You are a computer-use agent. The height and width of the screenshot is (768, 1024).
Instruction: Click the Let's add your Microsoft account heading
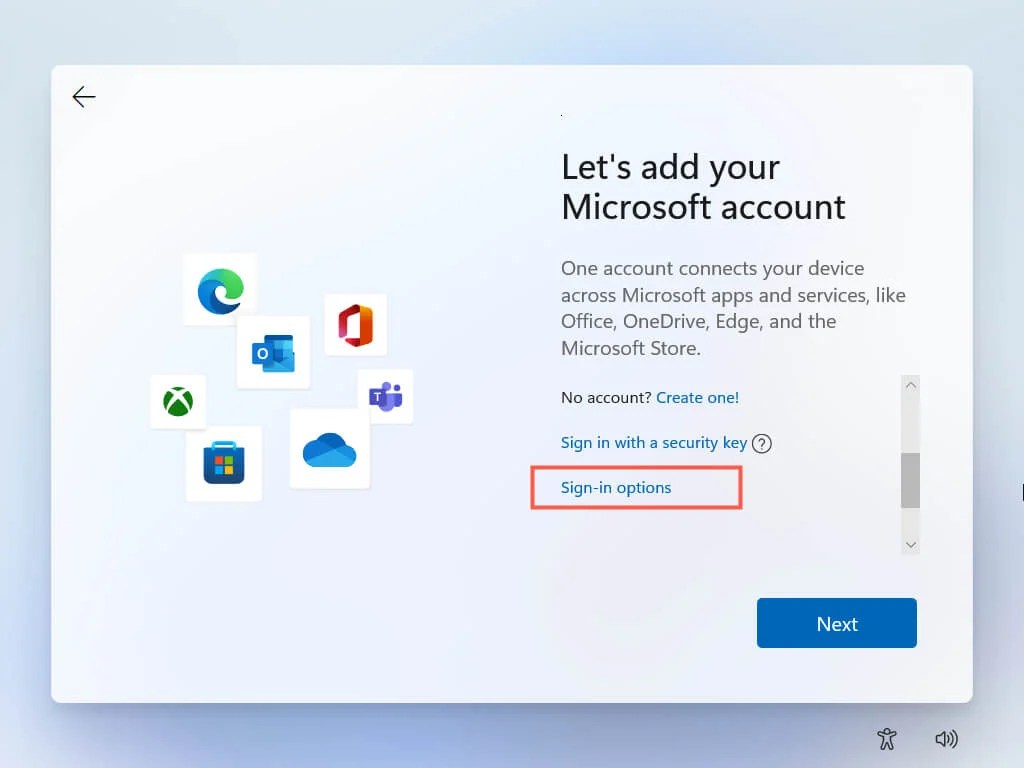click(x=704, y=187)
